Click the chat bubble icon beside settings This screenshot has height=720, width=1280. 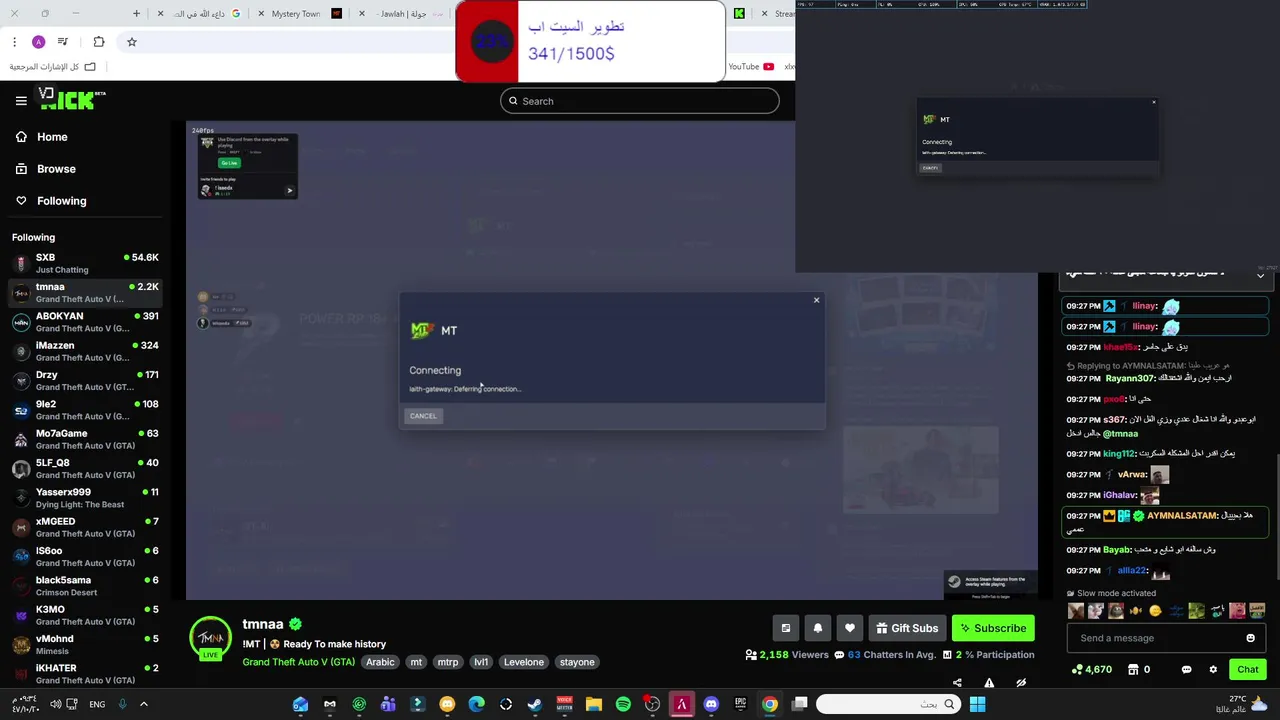coord(1187,669)
